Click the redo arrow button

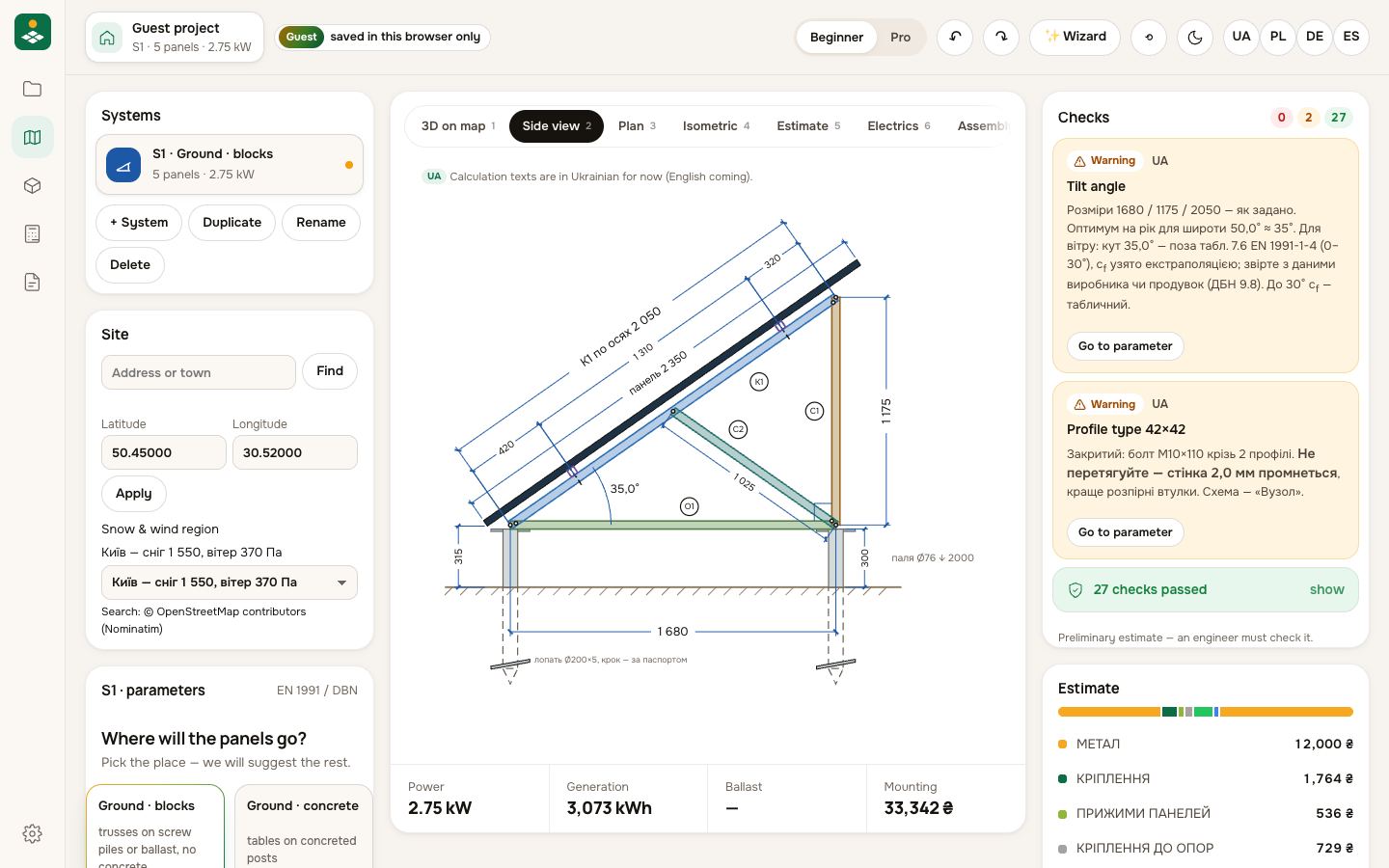1001,38
